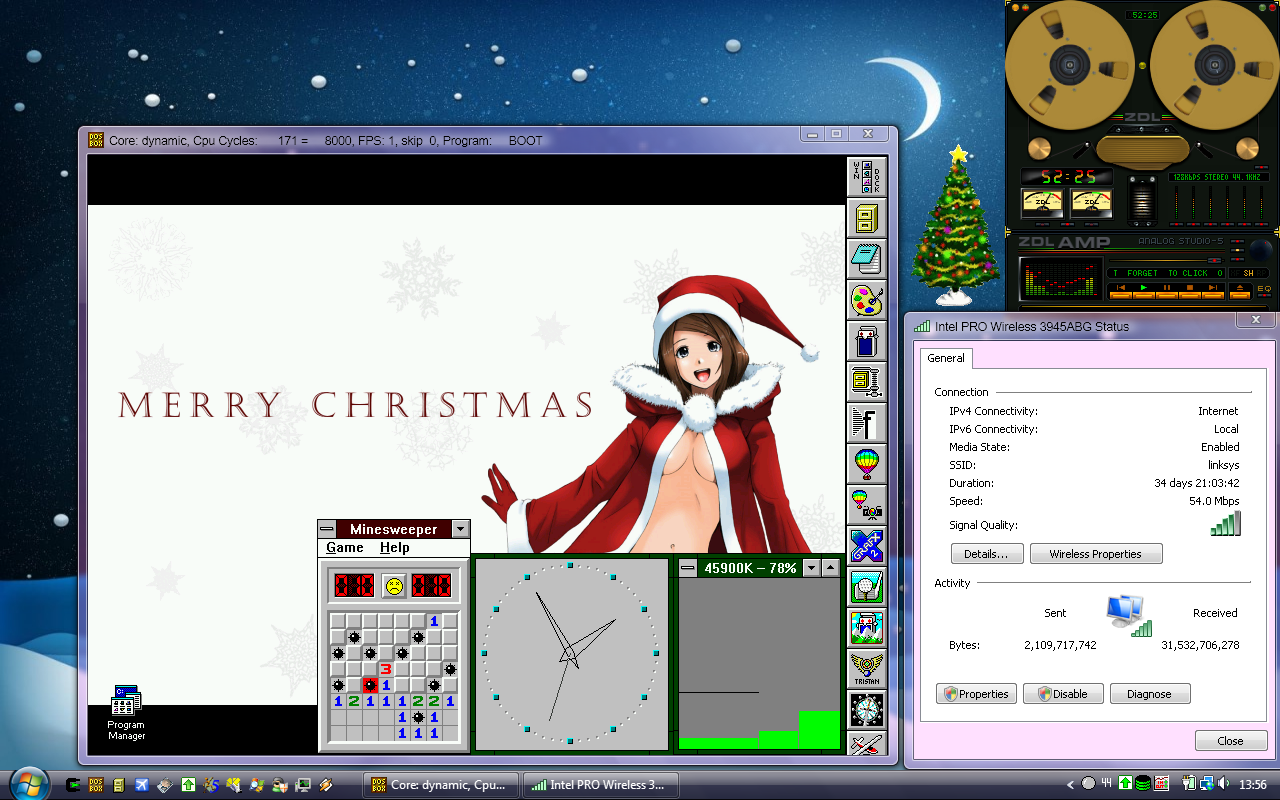
Task: Pause playback in ZDL Amp
Action: pyautogui.click(x=1167, y=292)
